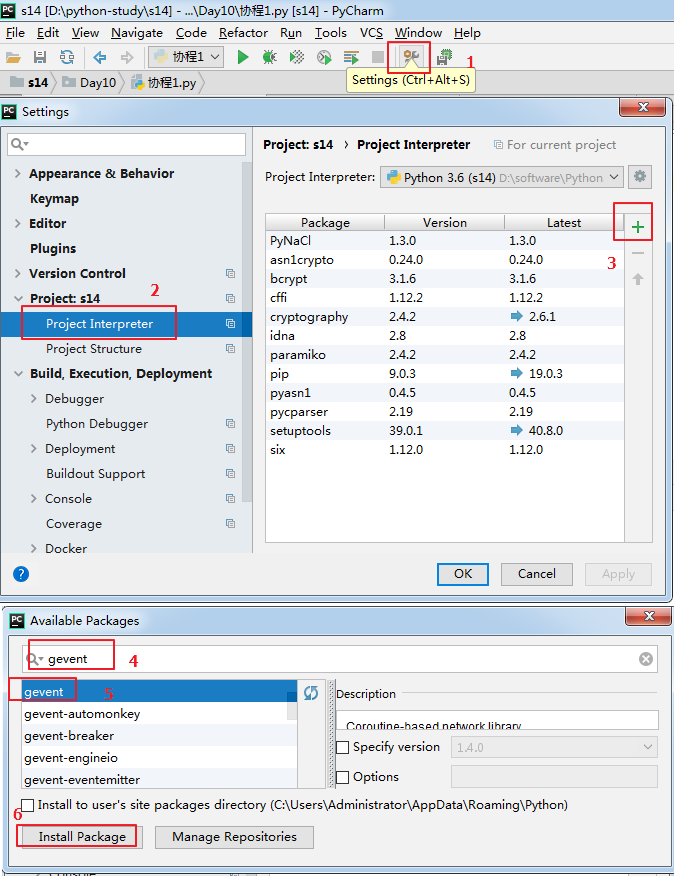
Task: Enable the Specify version checkbox
Action: (343, 747)
